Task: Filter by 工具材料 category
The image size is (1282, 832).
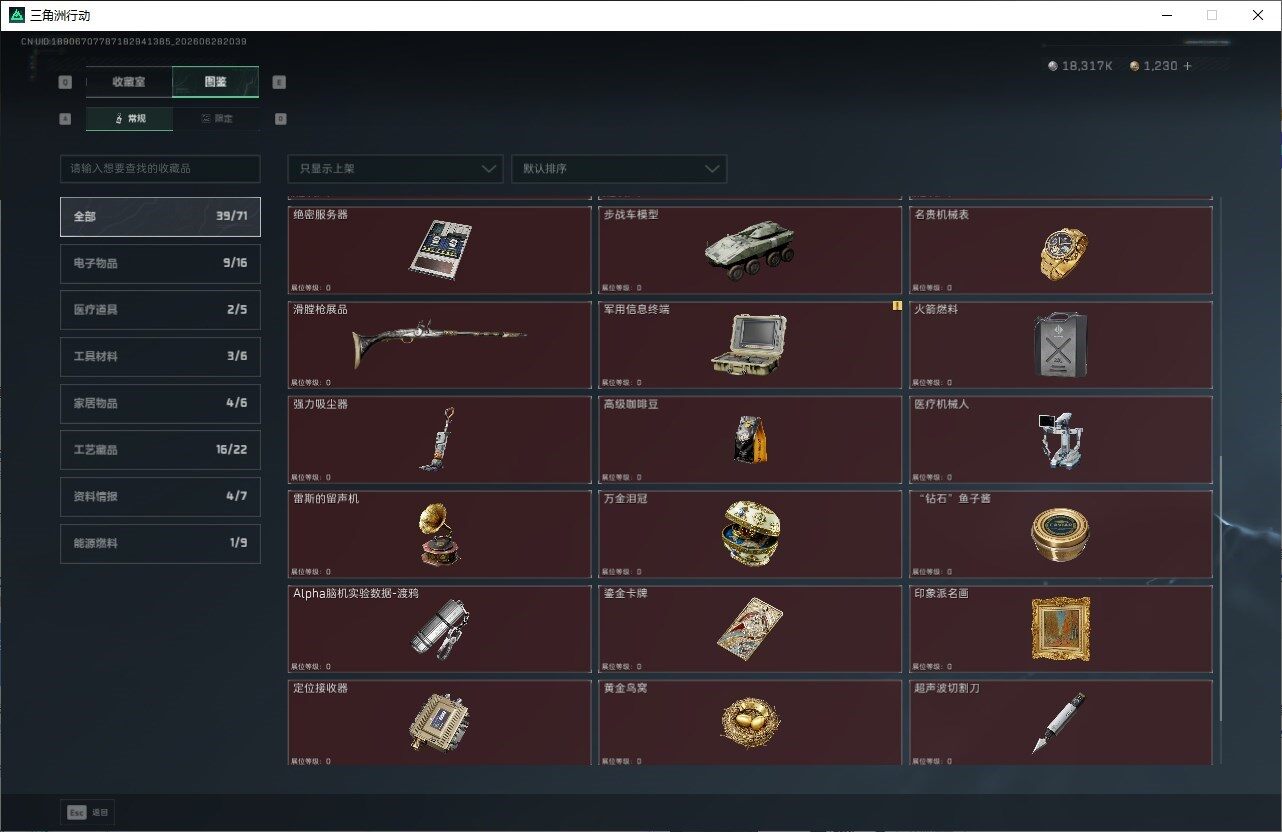Action: [160, 356]
